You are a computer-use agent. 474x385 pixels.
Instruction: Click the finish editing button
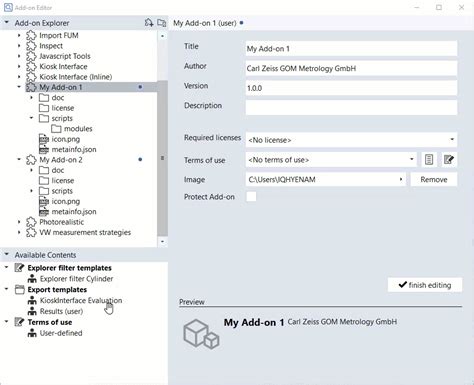pos(425,285)
